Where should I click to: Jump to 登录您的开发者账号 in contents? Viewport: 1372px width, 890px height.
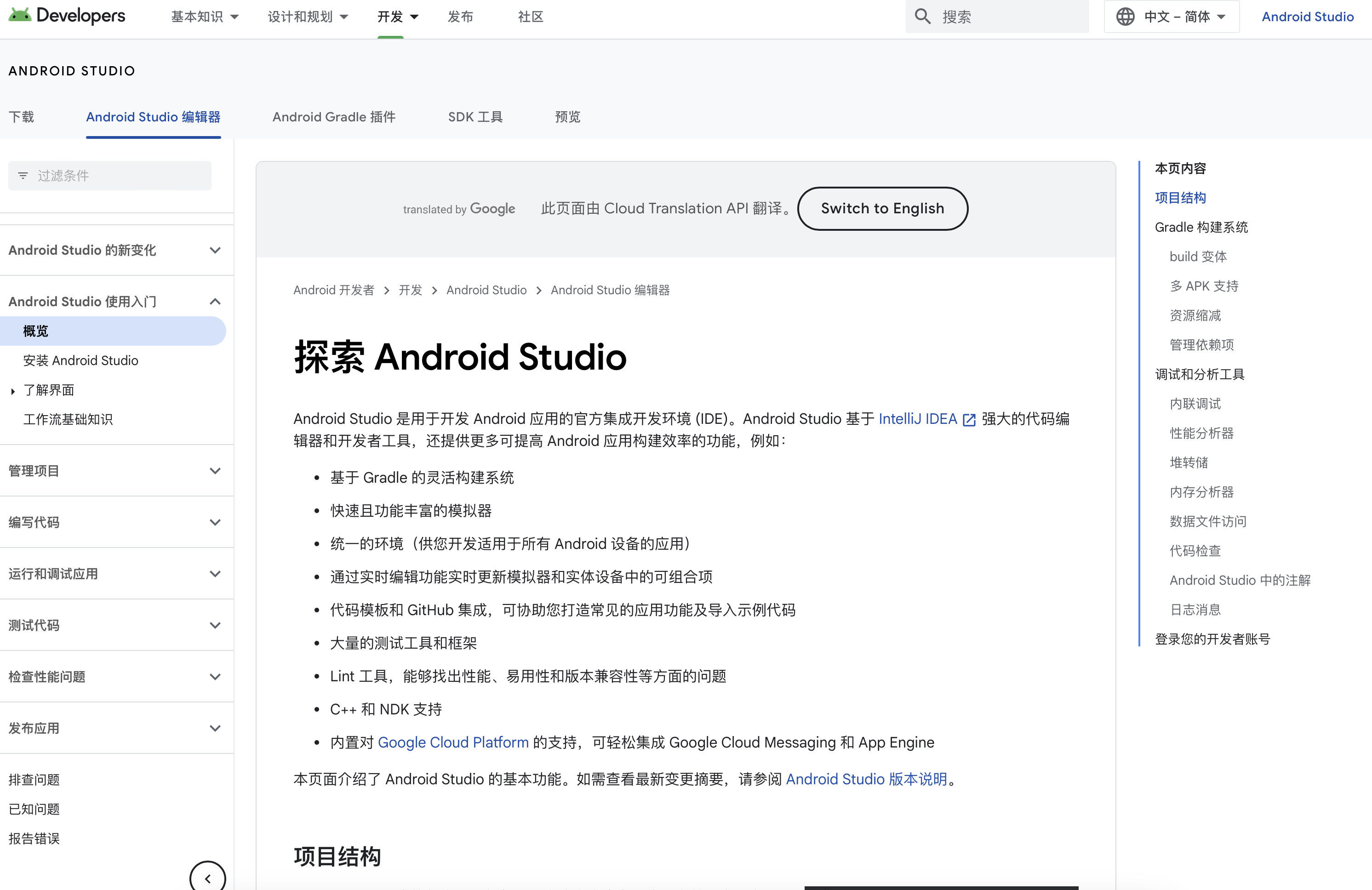[x=1212, y=639]
